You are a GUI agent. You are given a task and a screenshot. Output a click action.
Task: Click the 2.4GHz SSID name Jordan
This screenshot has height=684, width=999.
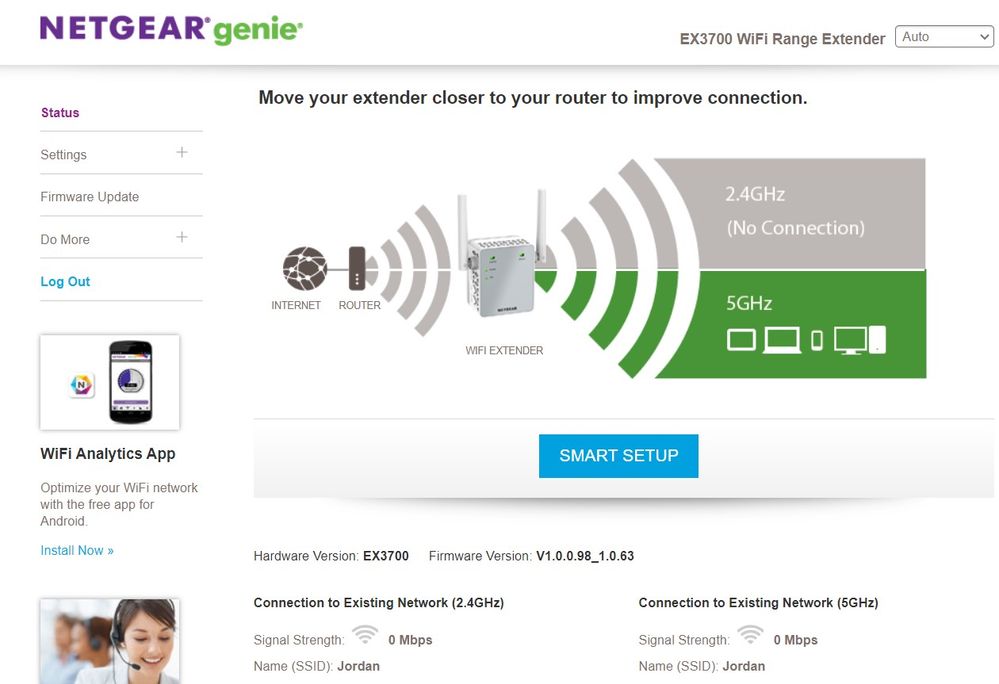coord(358,666)
